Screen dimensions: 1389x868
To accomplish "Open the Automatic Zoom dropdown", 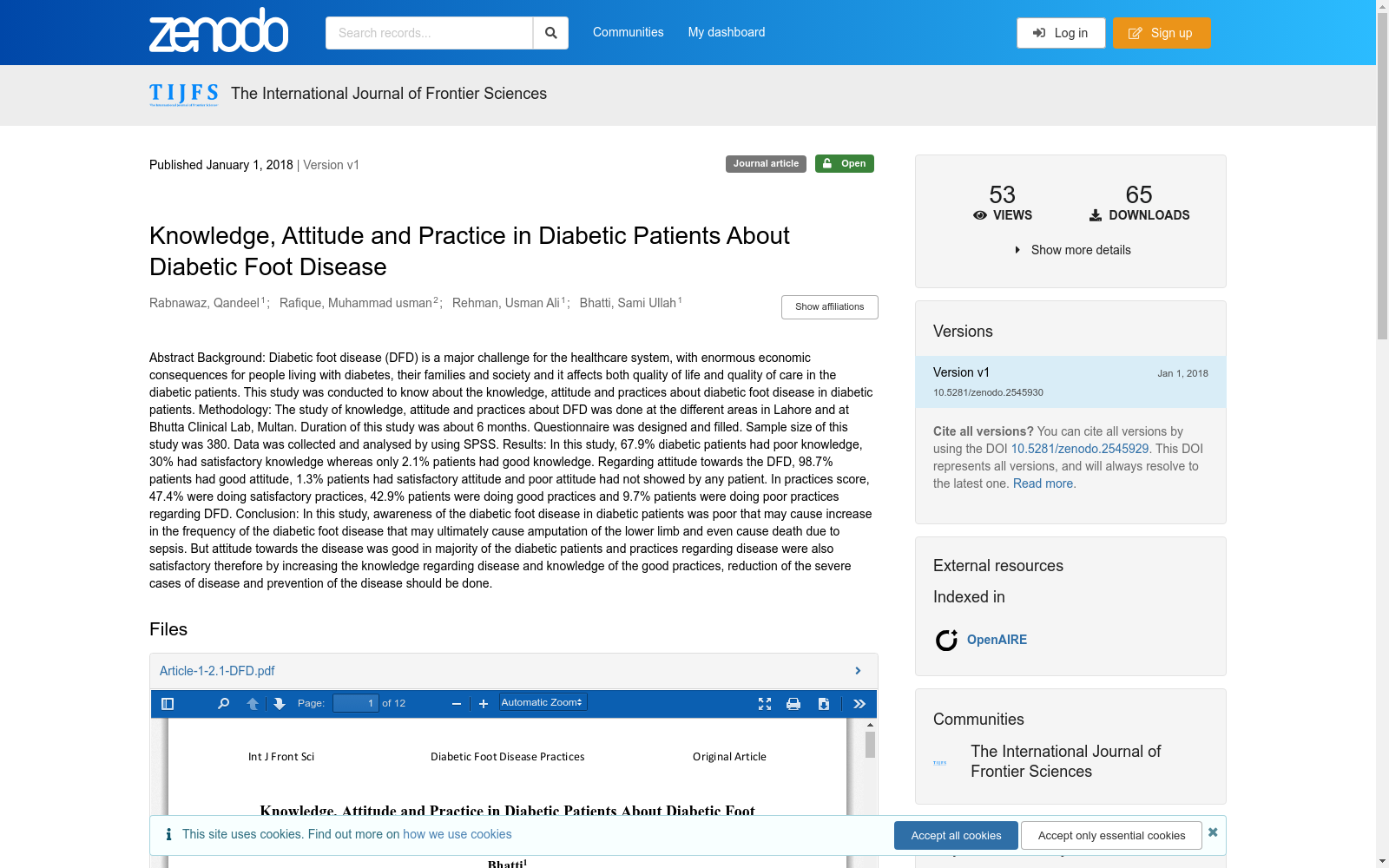I will pos(543,702).
